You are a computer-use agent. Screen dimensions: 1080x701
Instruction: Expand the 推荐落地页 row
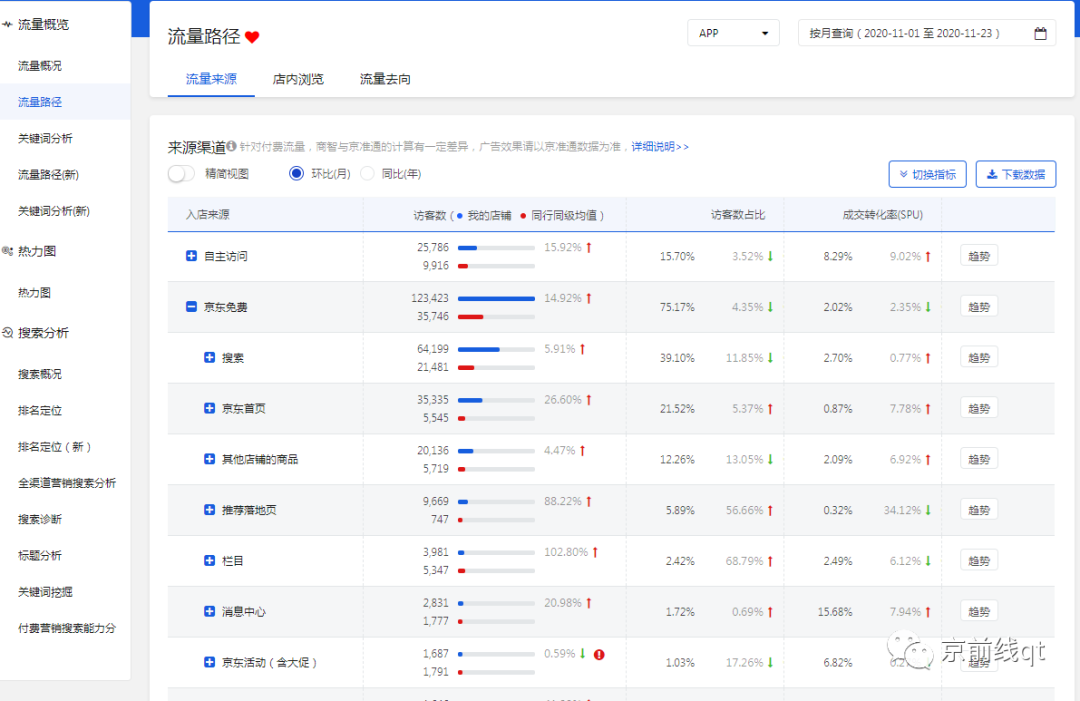pyautogui.click(x=209, y=510)
